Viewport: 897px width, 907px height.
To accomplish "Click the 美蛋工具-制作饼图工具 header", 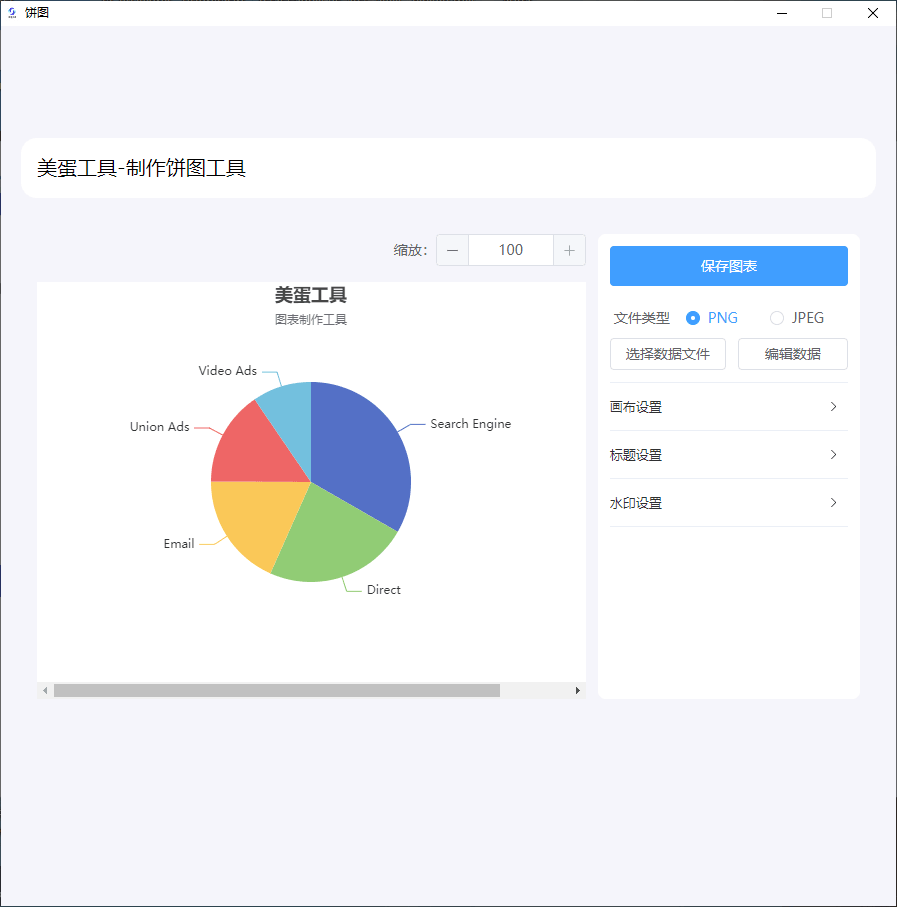I will point(140,167).
